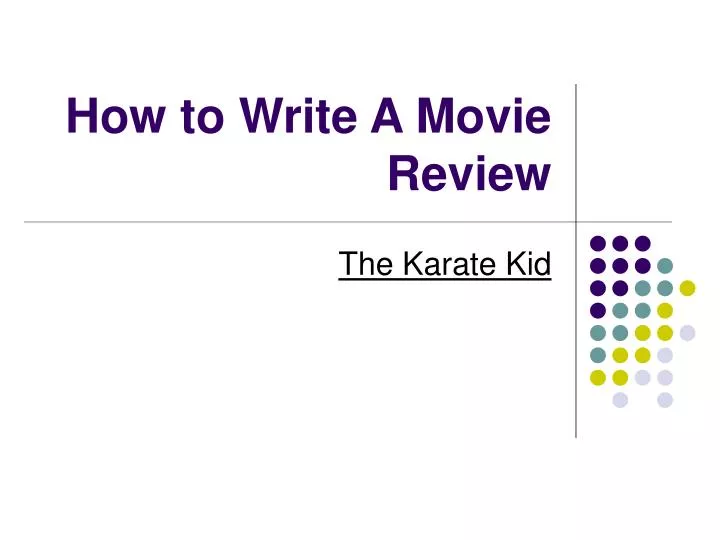This screenshot has height=540, width=720.
Task: Click the yellow dot ending the third dot row
Action: point(687,288)
